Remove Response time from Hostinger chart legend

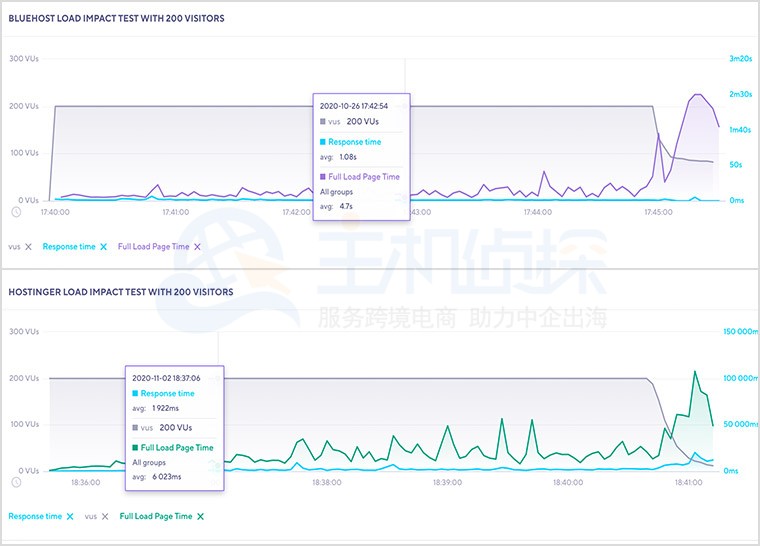[70, 516]
